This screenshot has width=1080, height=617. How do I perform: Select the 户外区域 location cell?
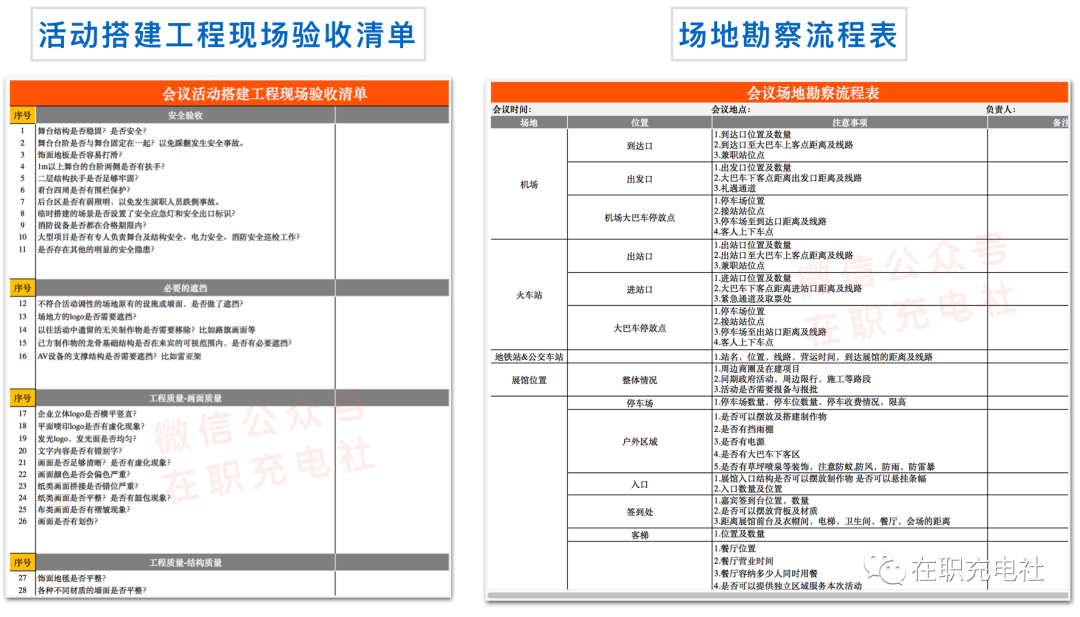point(639,441)
